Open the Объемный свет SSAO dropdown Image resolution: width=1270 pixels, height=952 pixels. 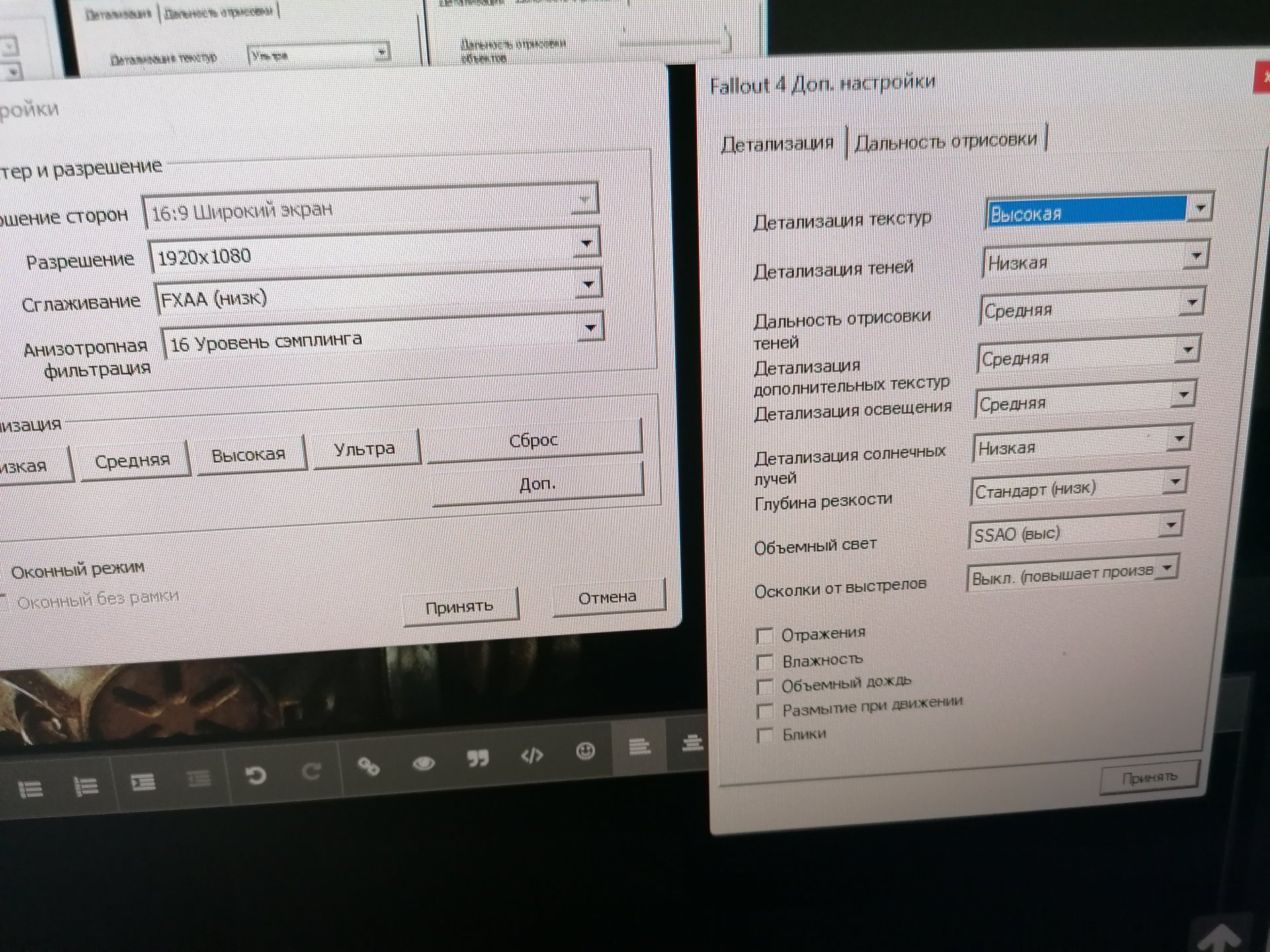1170,526
